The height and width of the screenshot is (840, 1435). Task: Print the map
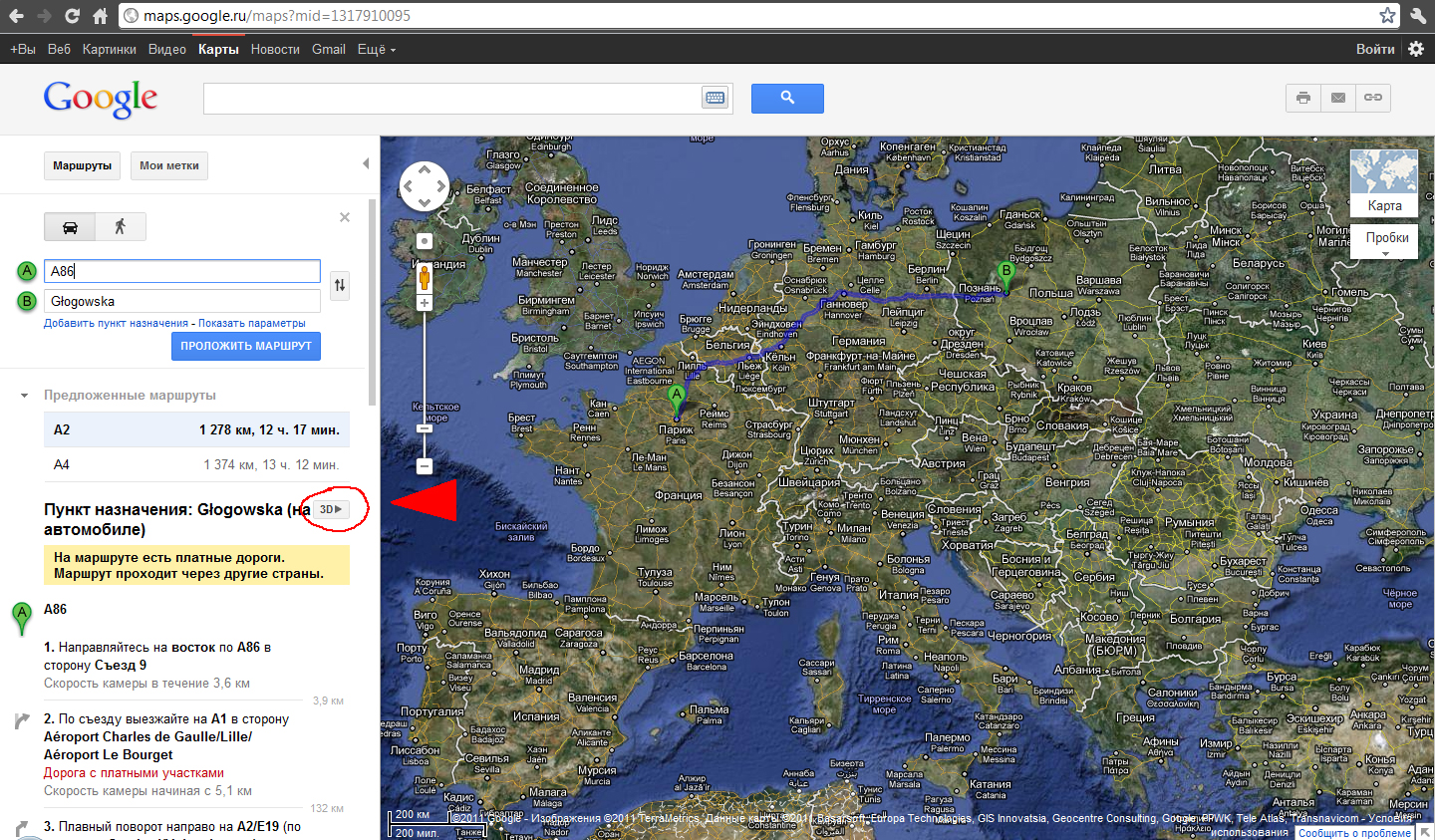click(1303, 98)
